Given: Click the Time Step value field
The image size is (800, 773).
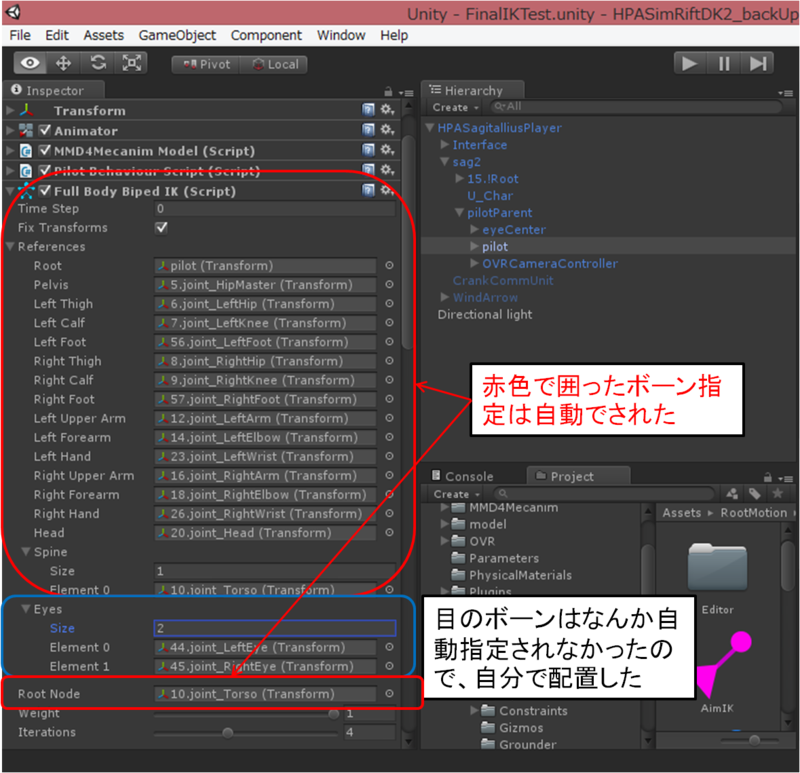Looking at the screenshot, I should [275, 209].
